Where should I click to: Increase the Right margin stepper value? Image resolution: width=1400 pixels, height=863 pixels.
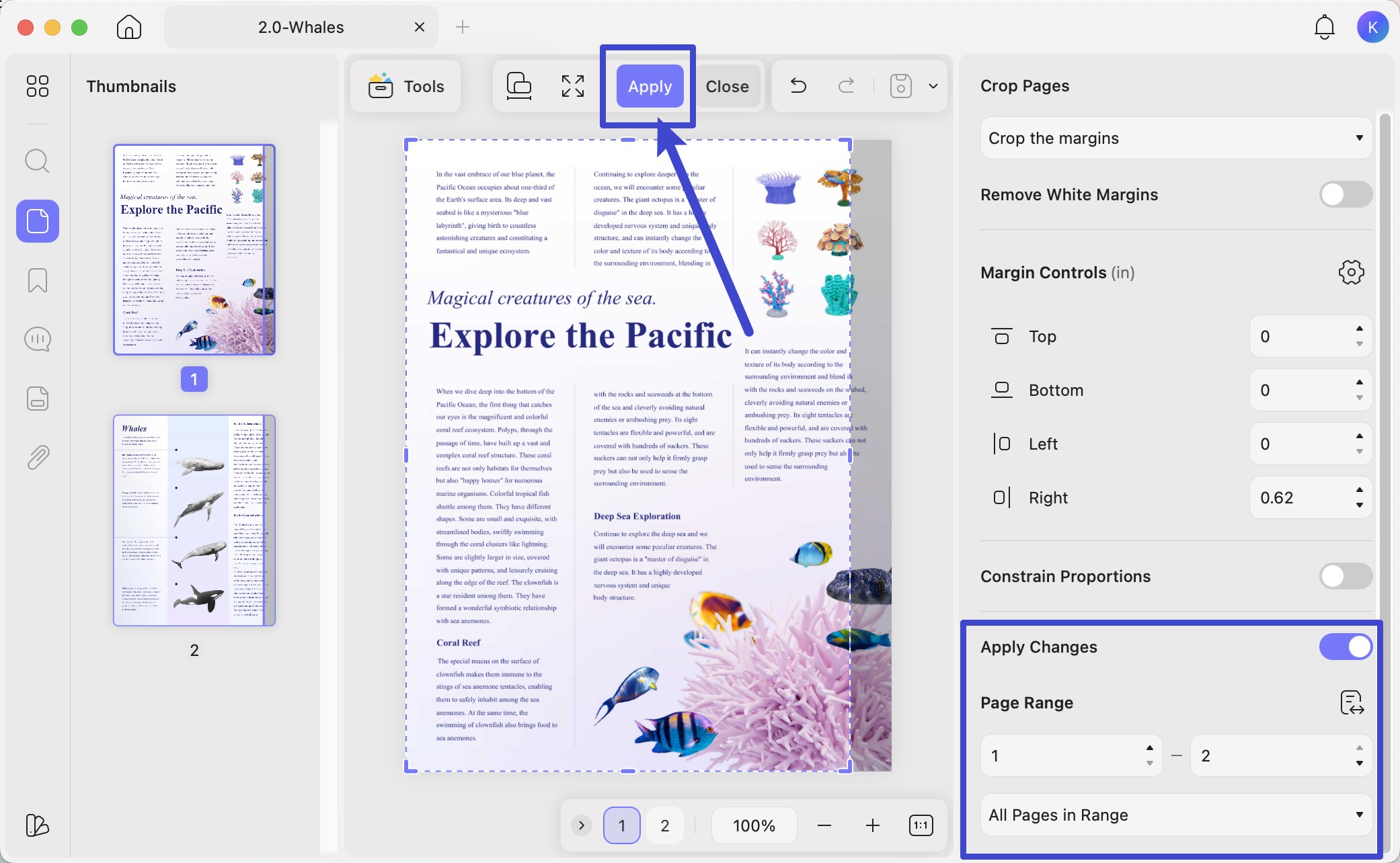[1360, 490]
